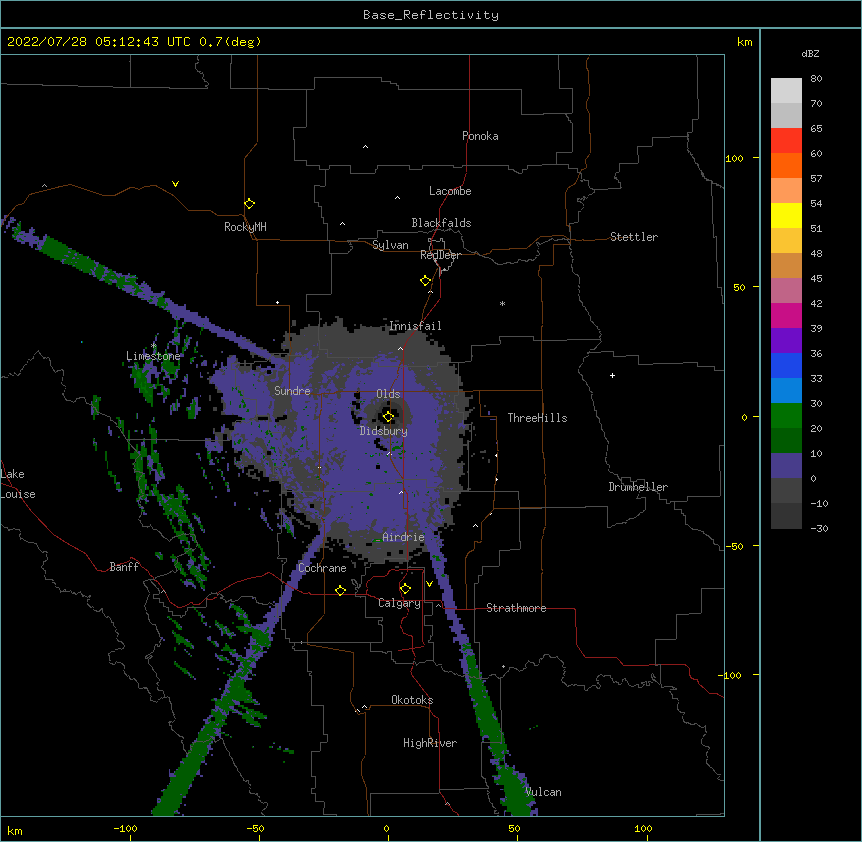
Task: Click the Vulcan label
Action: [543, 792]
